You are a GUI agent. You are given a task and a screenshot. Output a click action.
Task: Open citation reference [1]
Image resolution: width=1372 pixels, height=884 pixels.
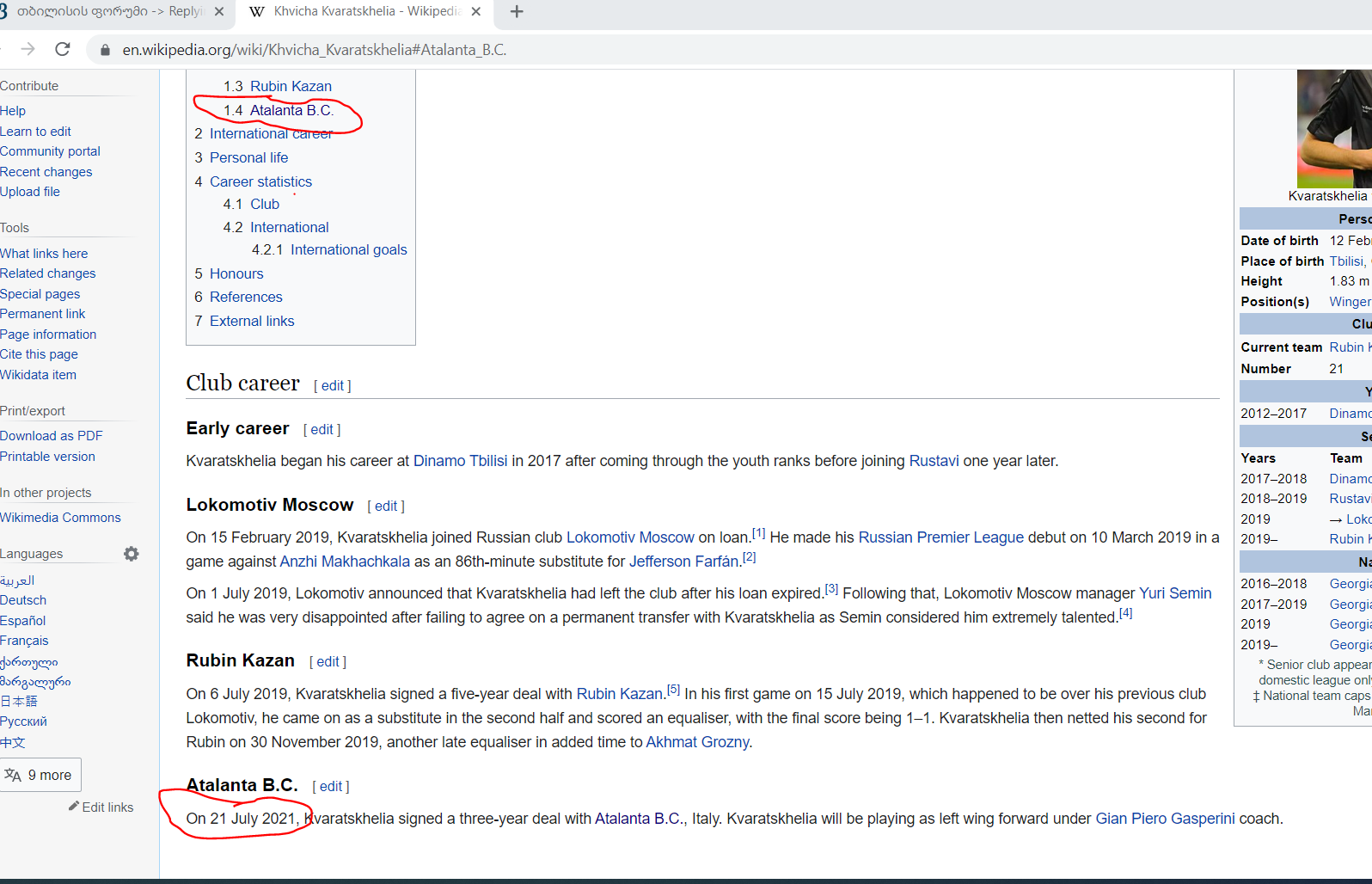pyautogui.click(x=759, y=533)
